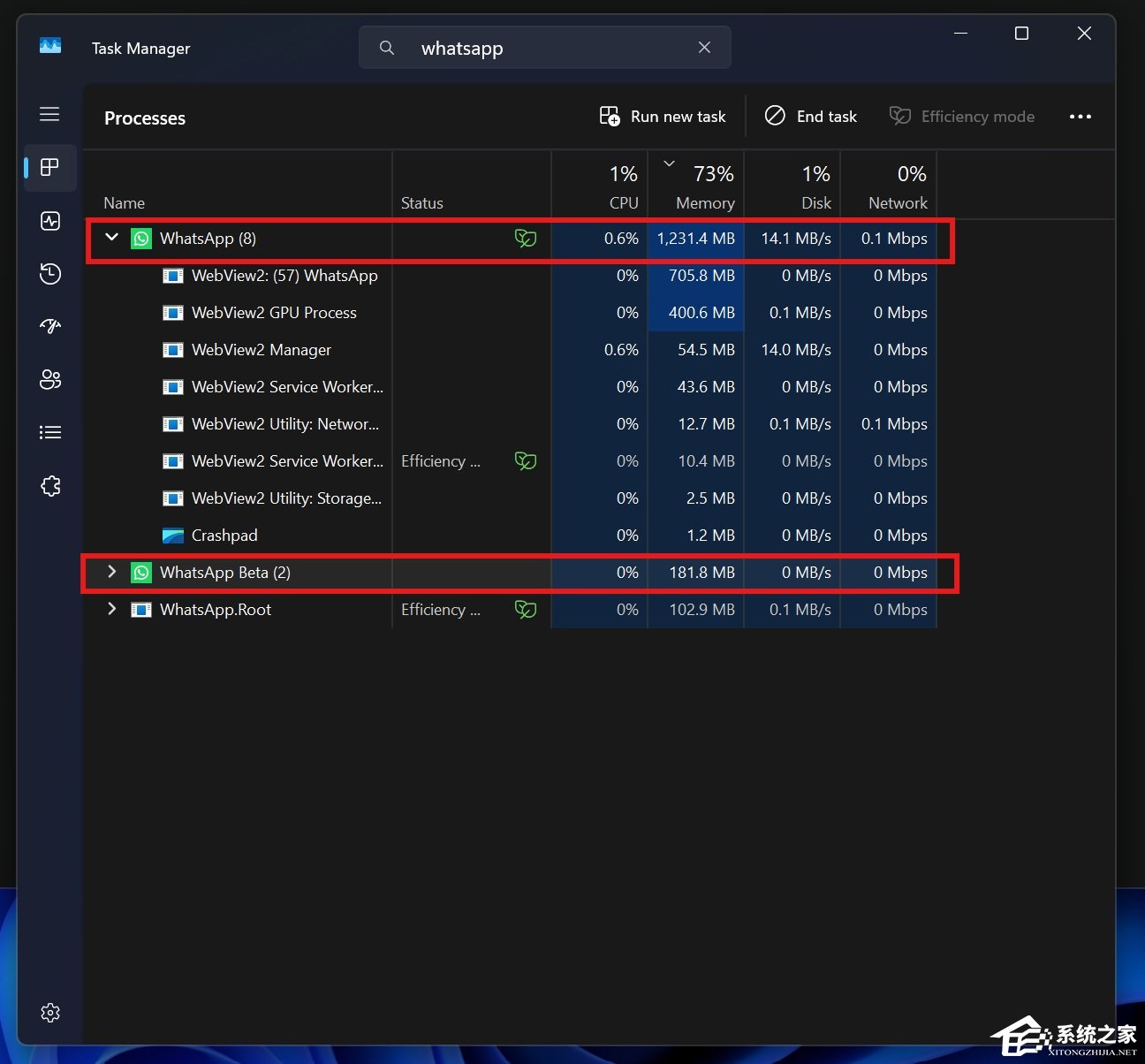1145x1064 pixels.
Task: Click the leaf icon on Efficiency Service Worker row
Action: point(526,460)
